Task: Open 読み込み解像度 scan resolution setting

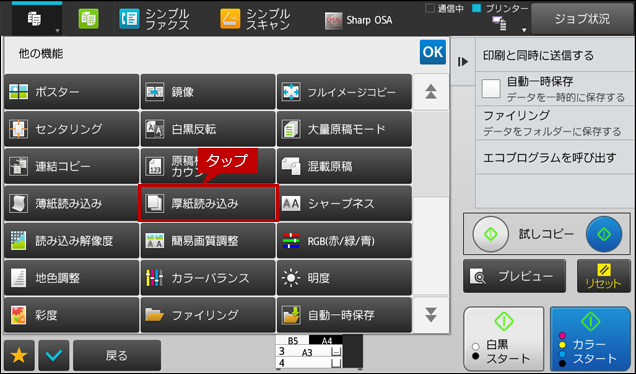Action: click(71, 241)
